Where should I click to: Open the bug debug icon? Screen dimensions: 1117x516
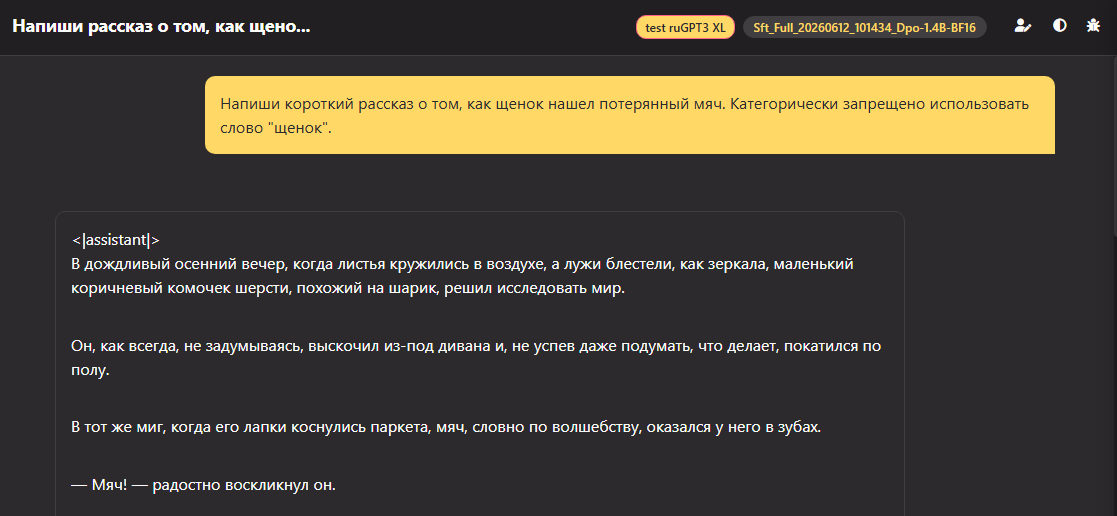[1093, 26]
